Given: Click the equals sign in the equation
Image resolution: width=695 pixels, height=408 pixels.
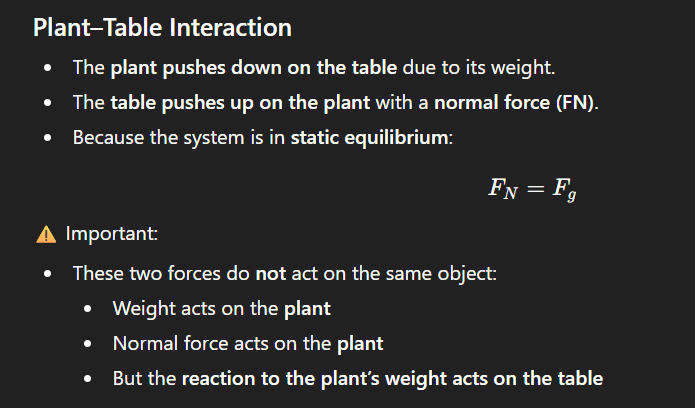Looking at the screenshot, I should 536,188.
